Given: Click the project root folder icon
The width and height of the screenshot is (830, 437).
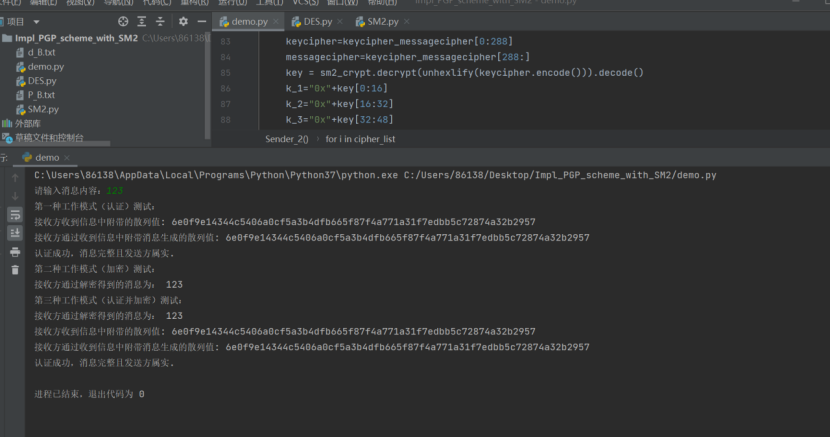Looking at the screenshot, I should coord(7,38).
